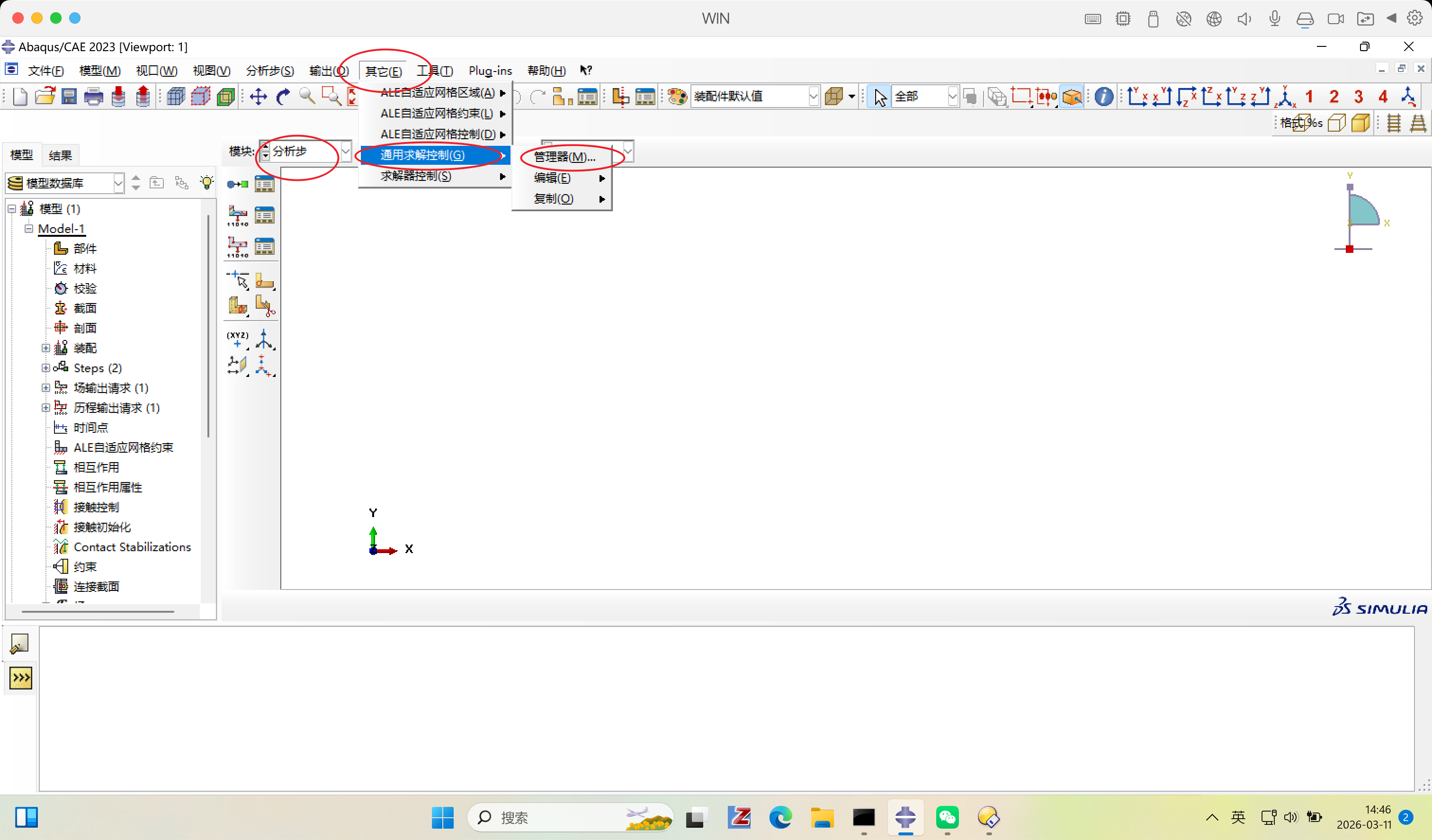Viewport: 1432px width, 840px height.
Task: Click the light bulb filter icon in model tree
Action: pos(207,182)
